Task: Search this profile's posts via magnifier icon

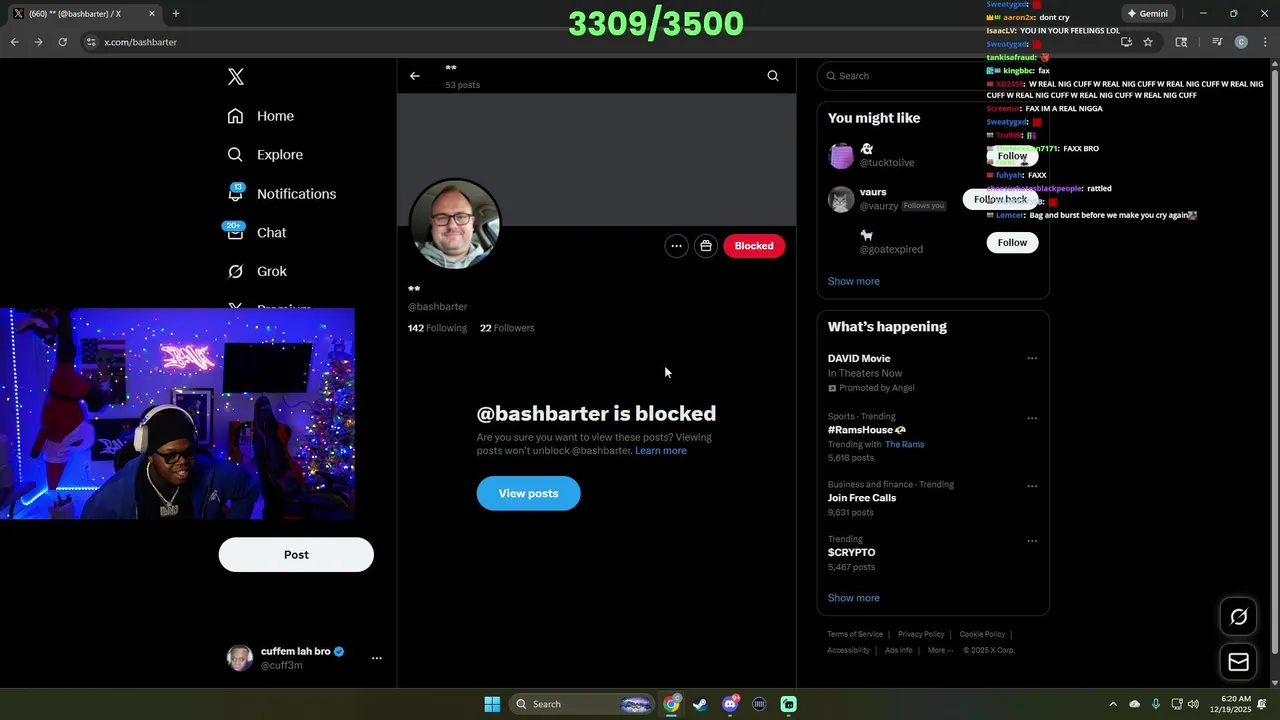Action: tap(773, 76)
